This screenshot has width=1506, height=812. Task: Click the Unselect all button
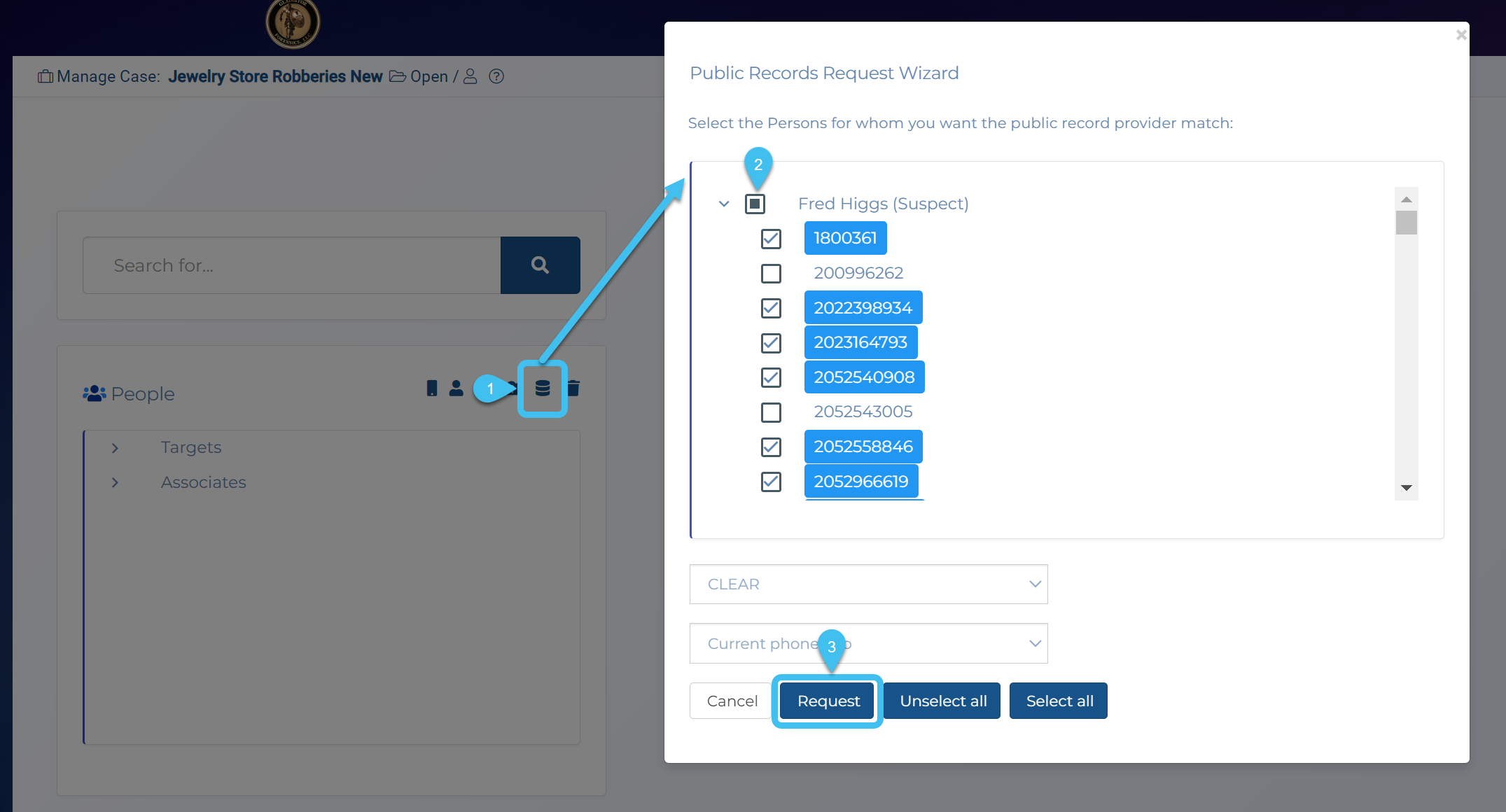[942, 701]
